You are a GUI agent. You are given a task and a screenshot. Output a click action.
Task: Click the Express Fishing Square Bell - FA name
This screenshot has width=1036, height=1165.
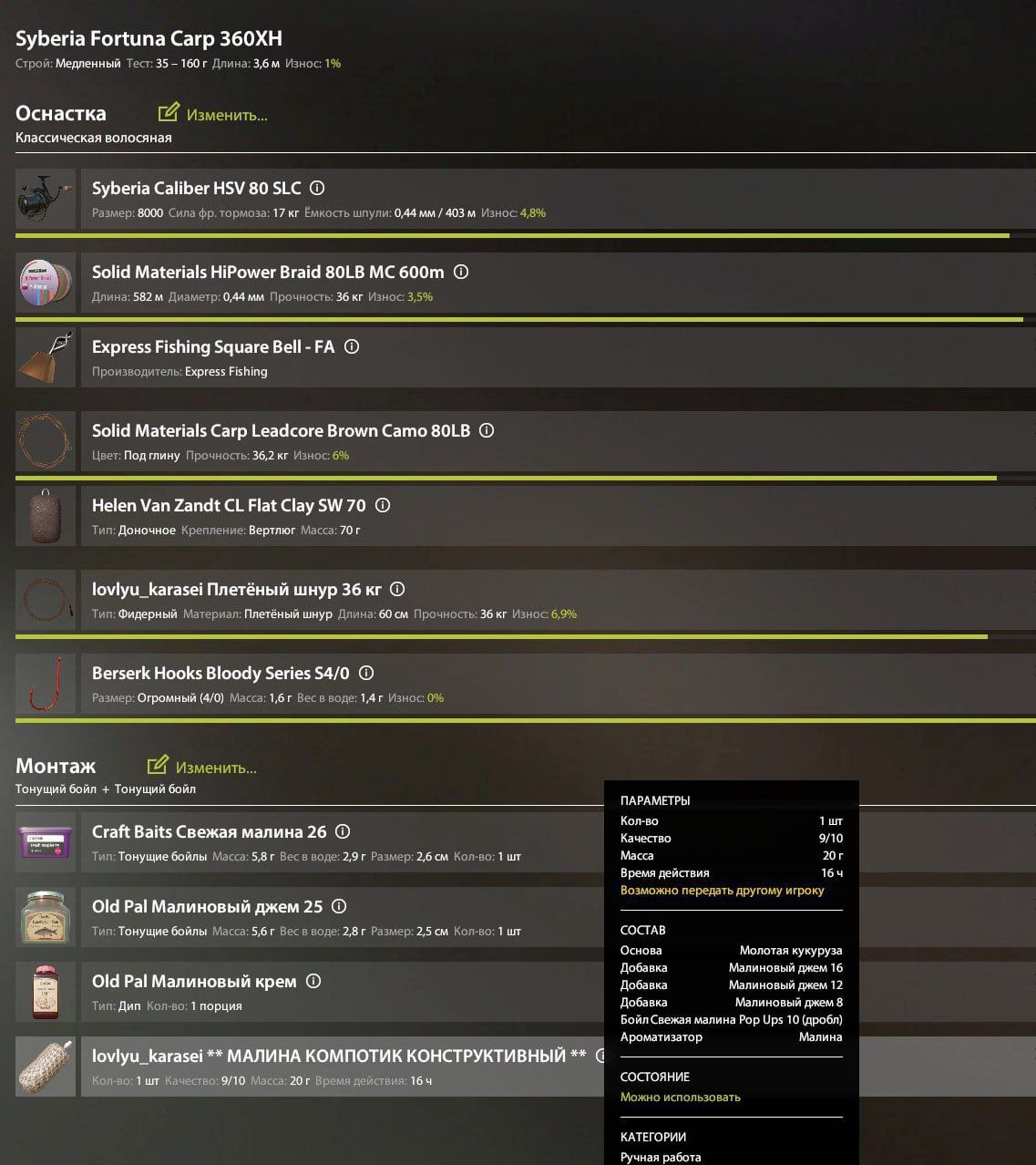[213, 346]
